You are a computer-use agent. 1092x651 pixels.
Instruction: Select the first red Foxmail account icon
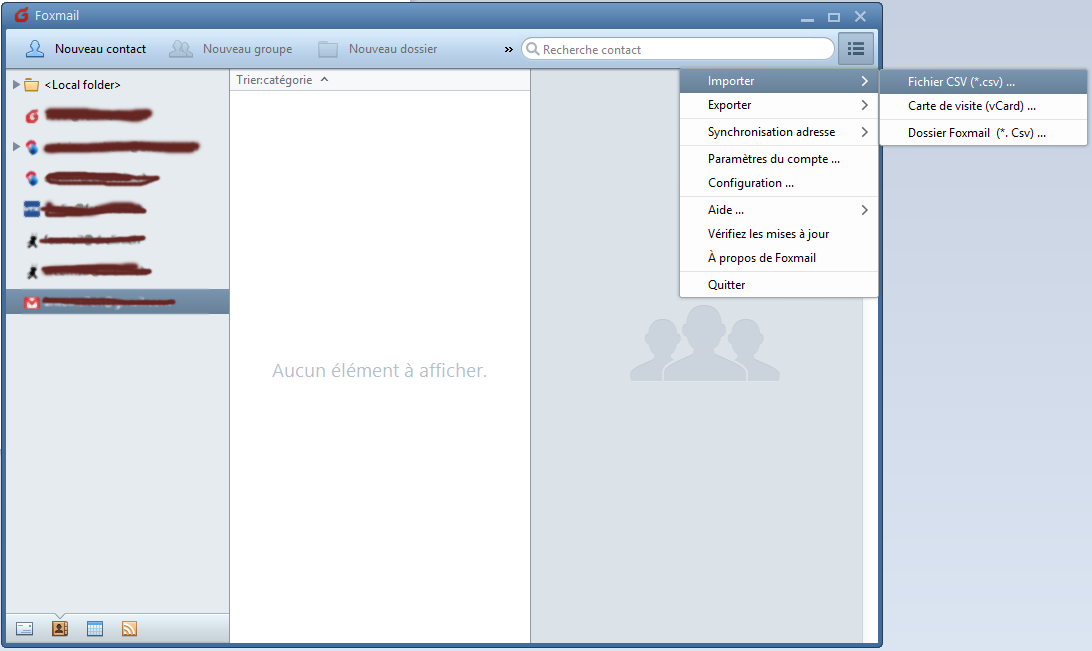click(x=32, y=116)
